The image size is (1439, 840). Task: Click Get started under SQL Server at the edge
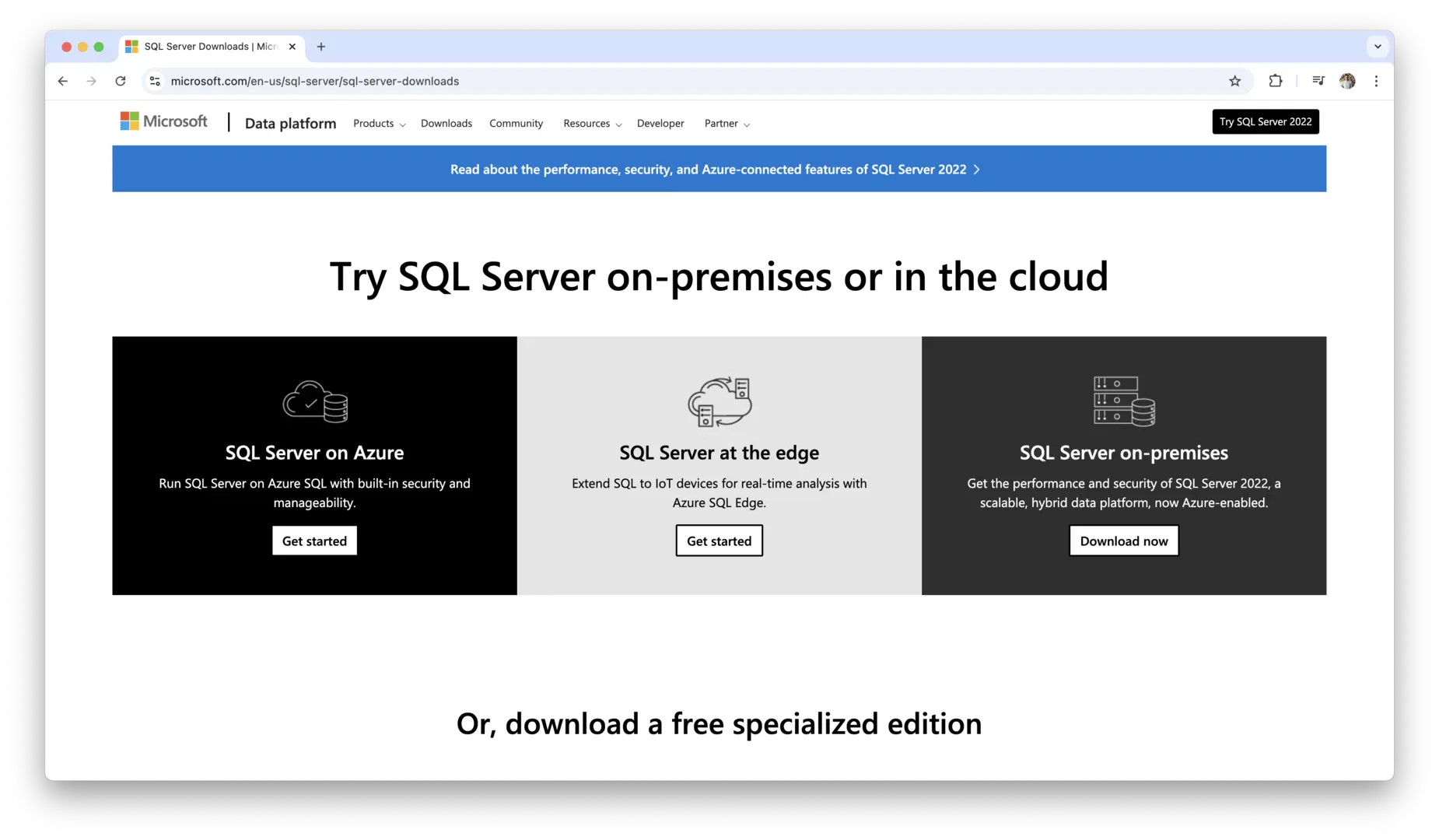coord(719,541)
